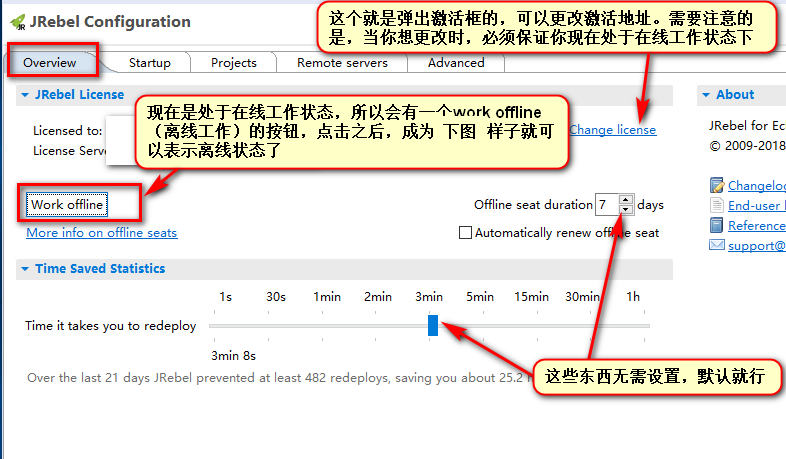
Task: Collapse the Time Saved Statistics section
Action: [25, 269]
